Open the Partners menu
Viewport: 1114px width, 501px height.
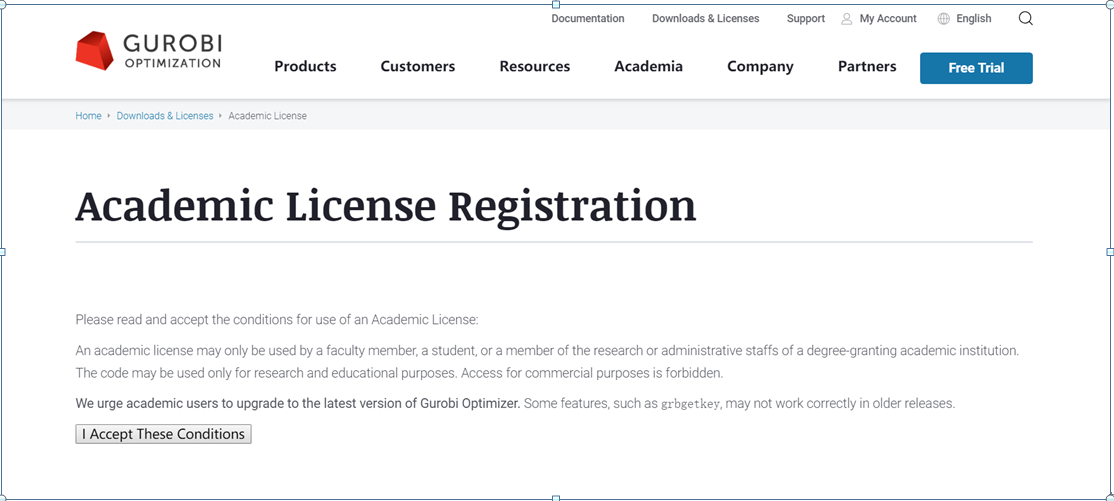pos(867,67)
